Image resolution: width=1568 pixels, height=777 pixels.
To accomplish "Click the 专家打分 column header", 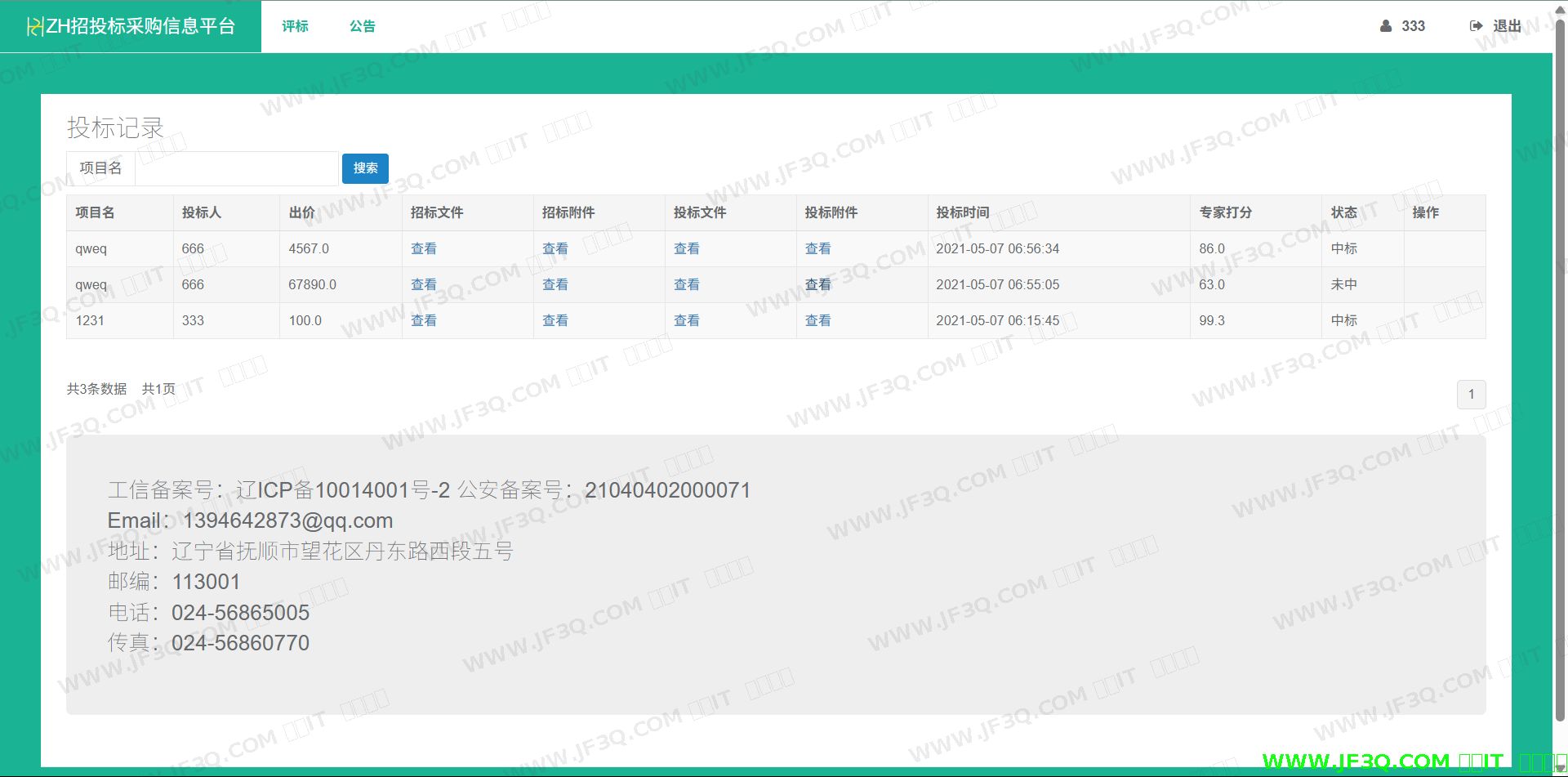I will 1225,212.
